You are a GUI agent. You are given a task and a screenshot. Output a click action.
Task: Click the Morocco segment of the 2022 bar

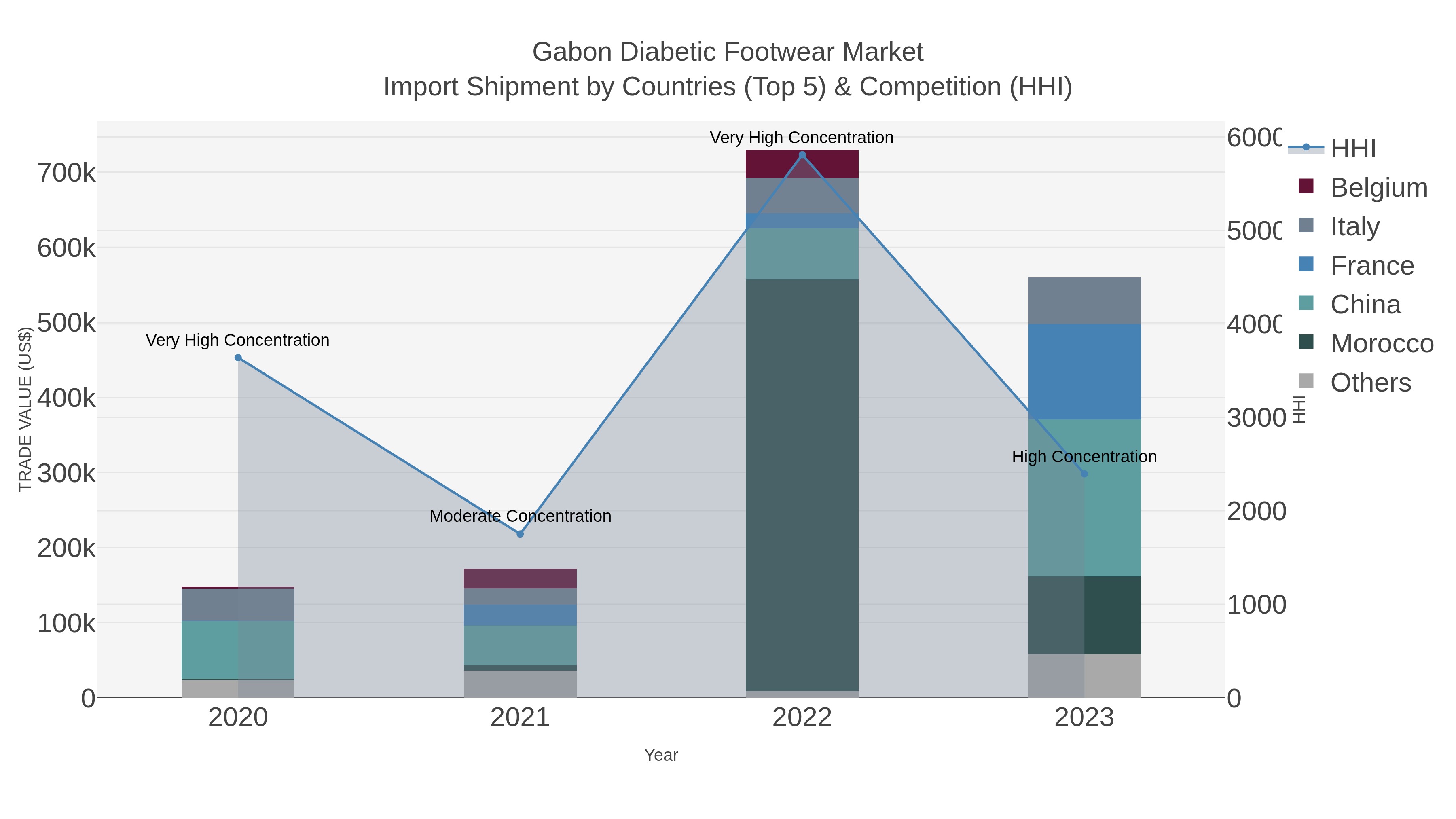tap(802, 485)
